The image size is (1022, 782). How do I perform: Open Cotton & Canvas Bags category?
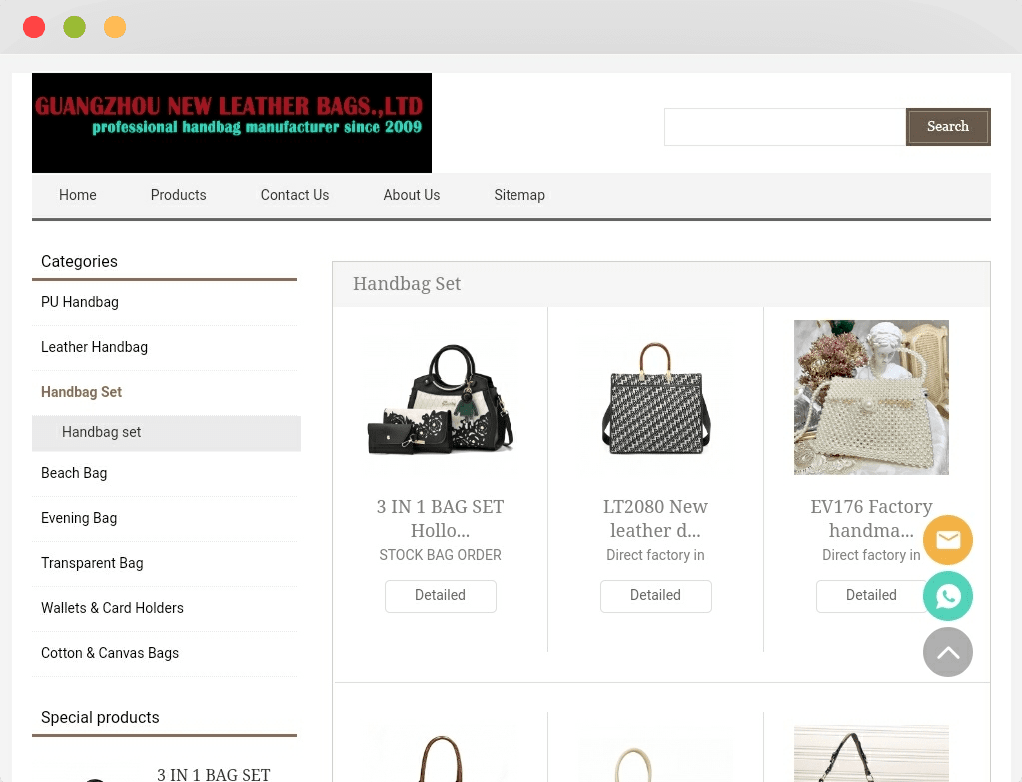(x=110, y=653)
